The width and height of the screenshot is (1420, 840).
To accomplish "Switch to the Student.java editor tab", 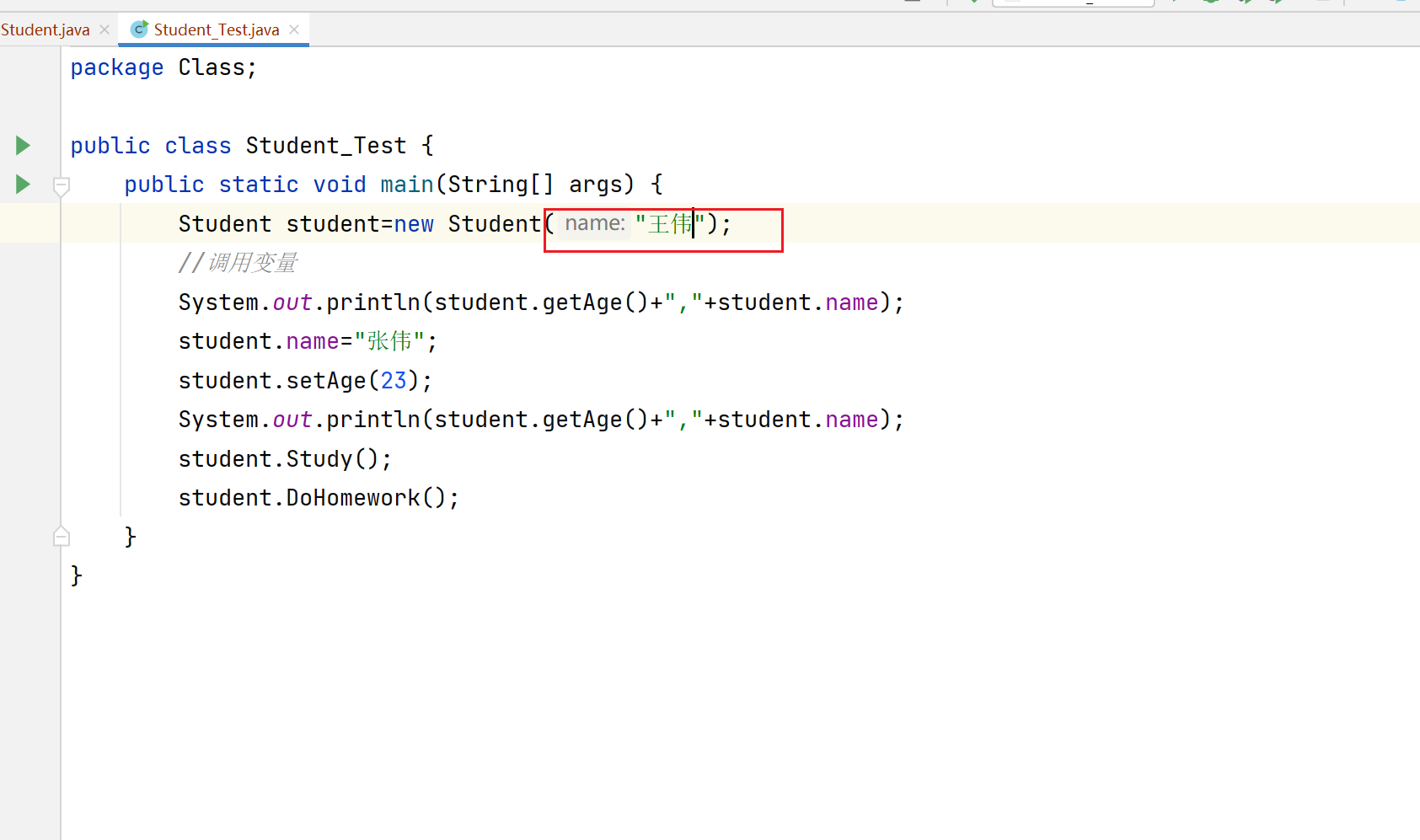I will pyautogui.click(x=46, y=29).
